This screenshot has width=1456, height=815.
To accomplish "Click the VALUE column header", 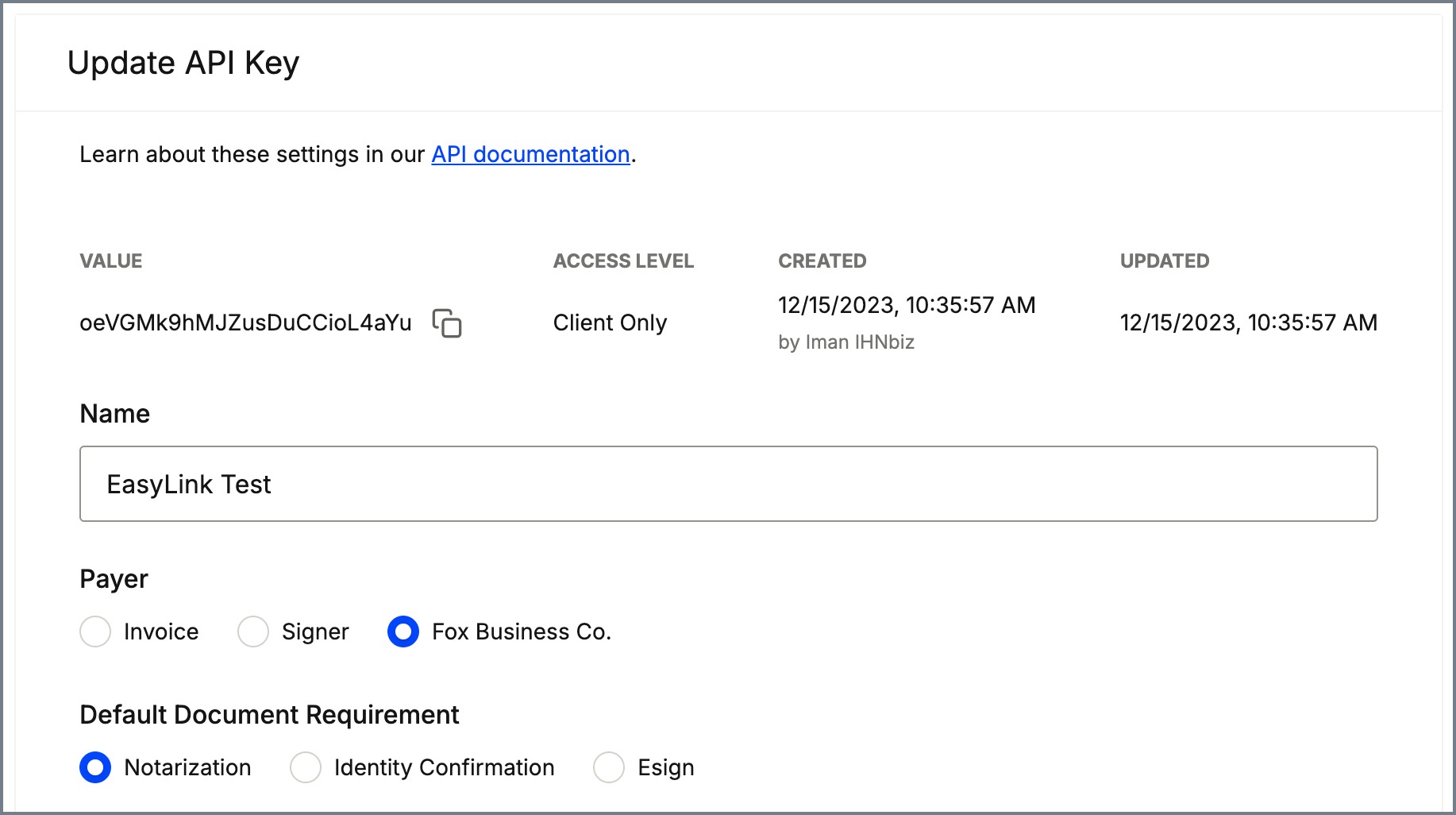I will click(111, 261).
